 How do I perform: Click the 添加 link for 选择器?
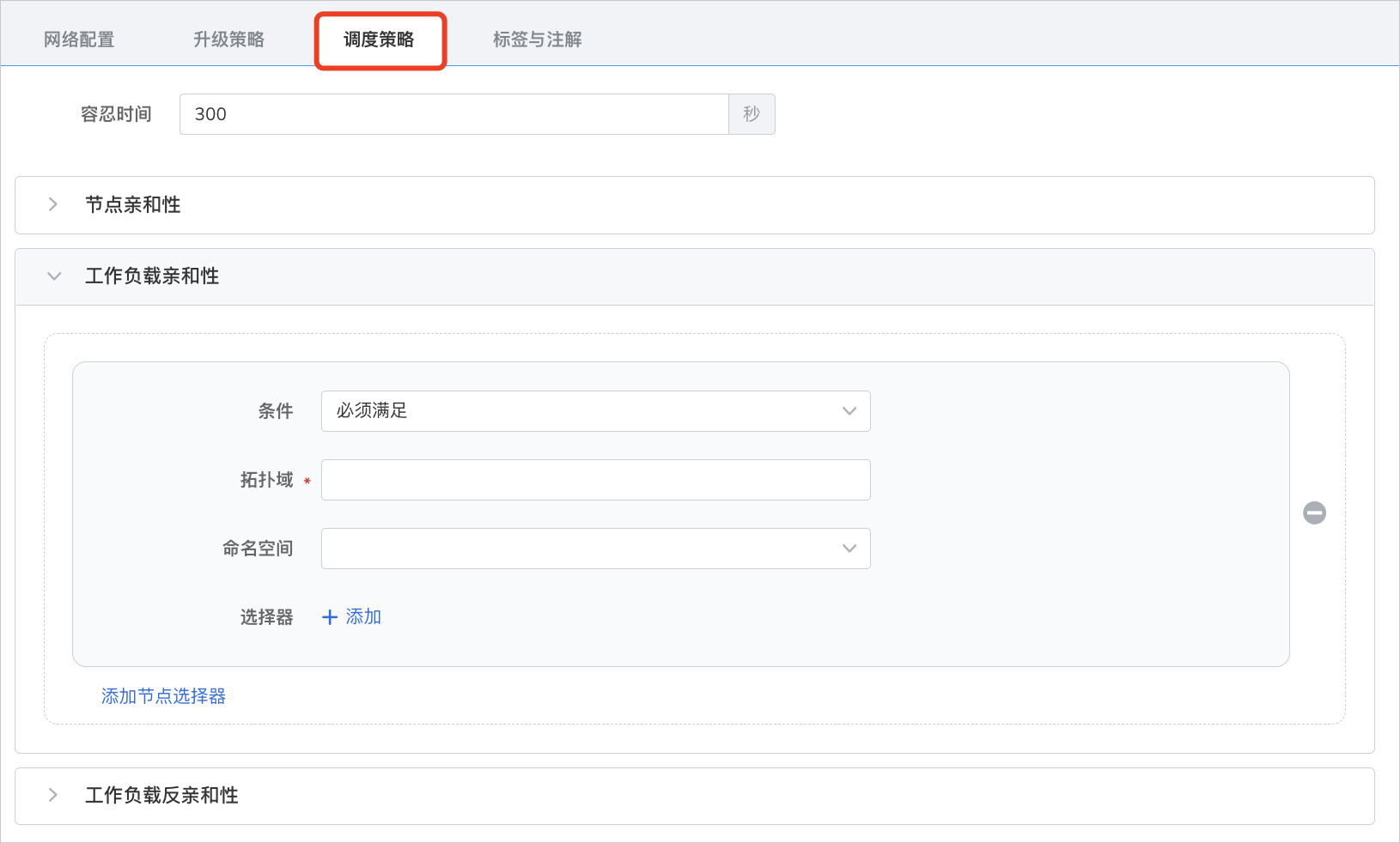pyautogui.click(x=363, y=616)
